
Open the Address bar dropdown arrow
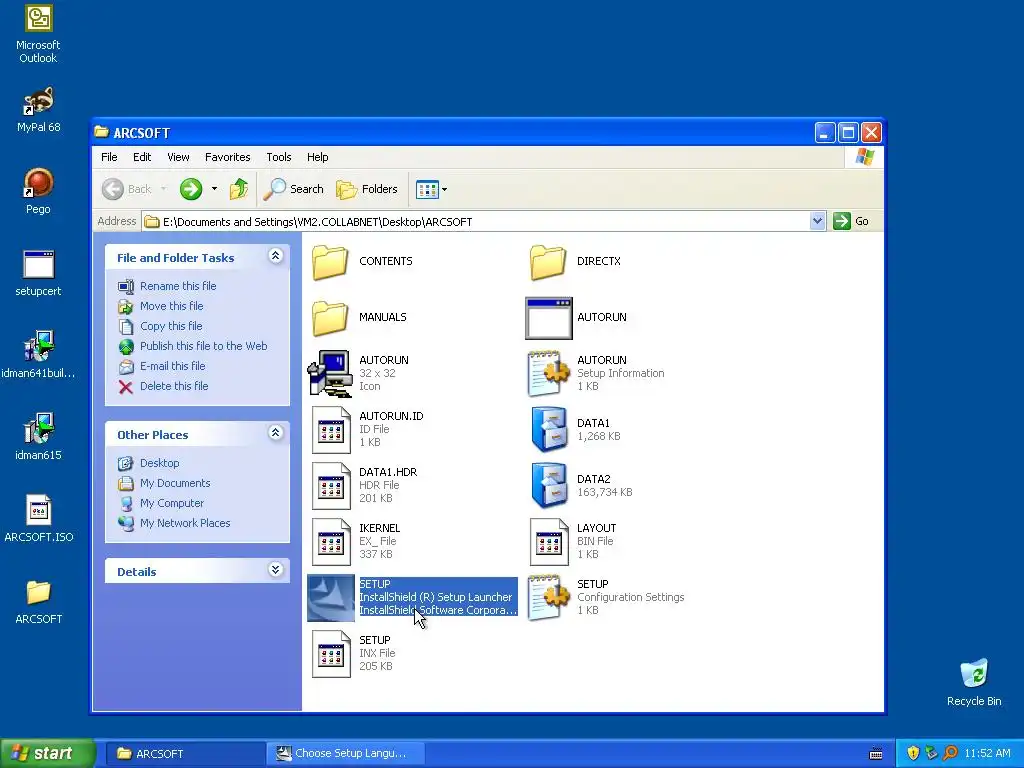pos(817,221)
